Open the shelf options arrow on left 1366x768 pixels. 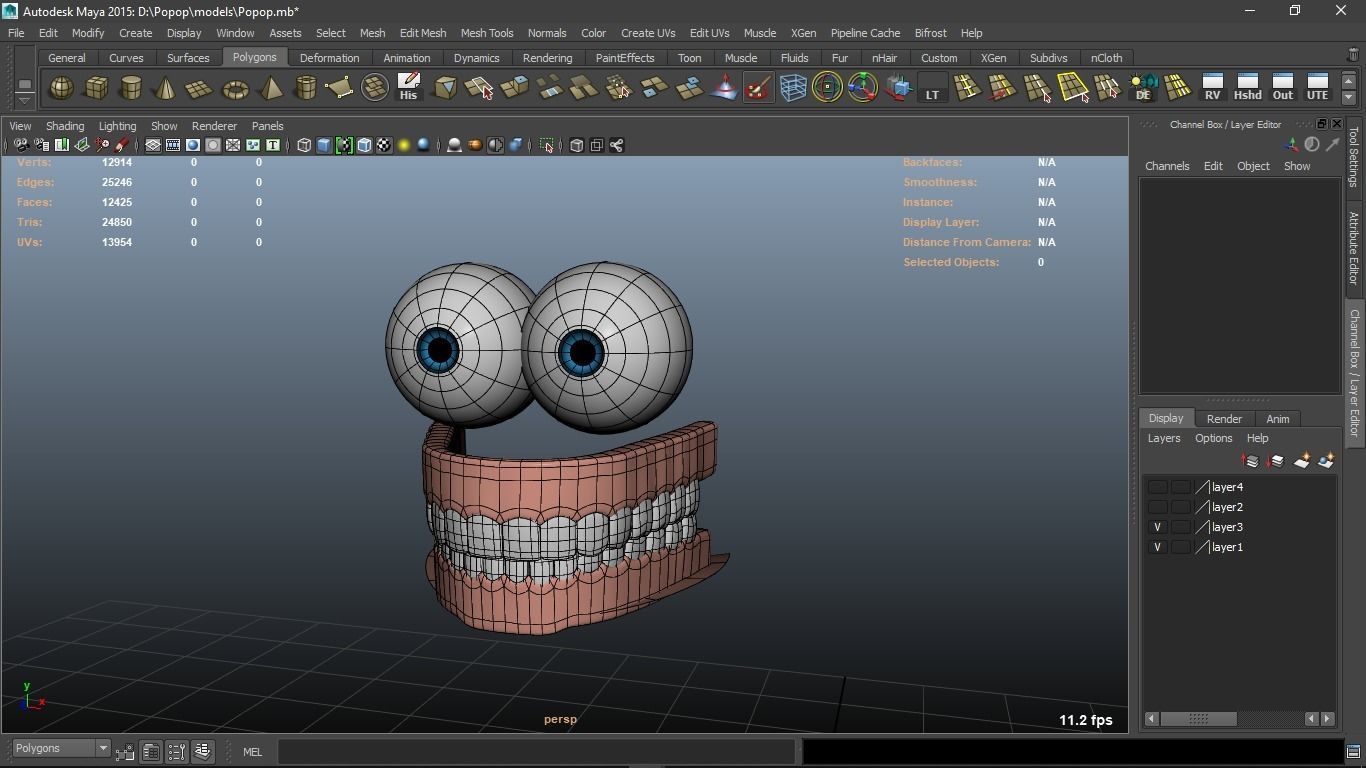click(24, 100)
